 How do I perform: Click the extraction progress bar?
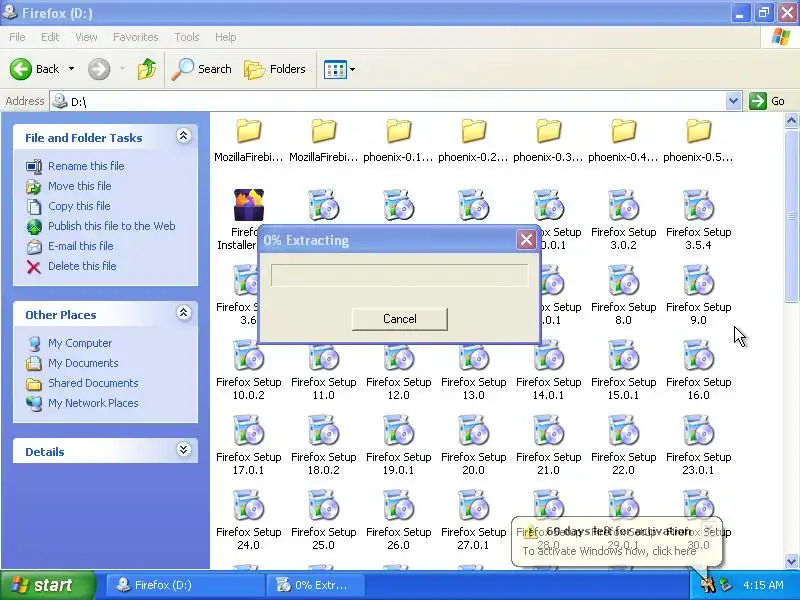tap(399, 276)
